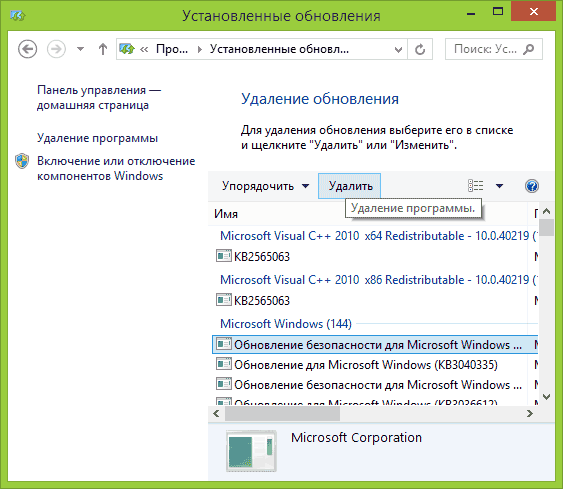The width and height of the screenshot is (563, 489).
Task: Expand the address bar history chevron
Action: 398,50
